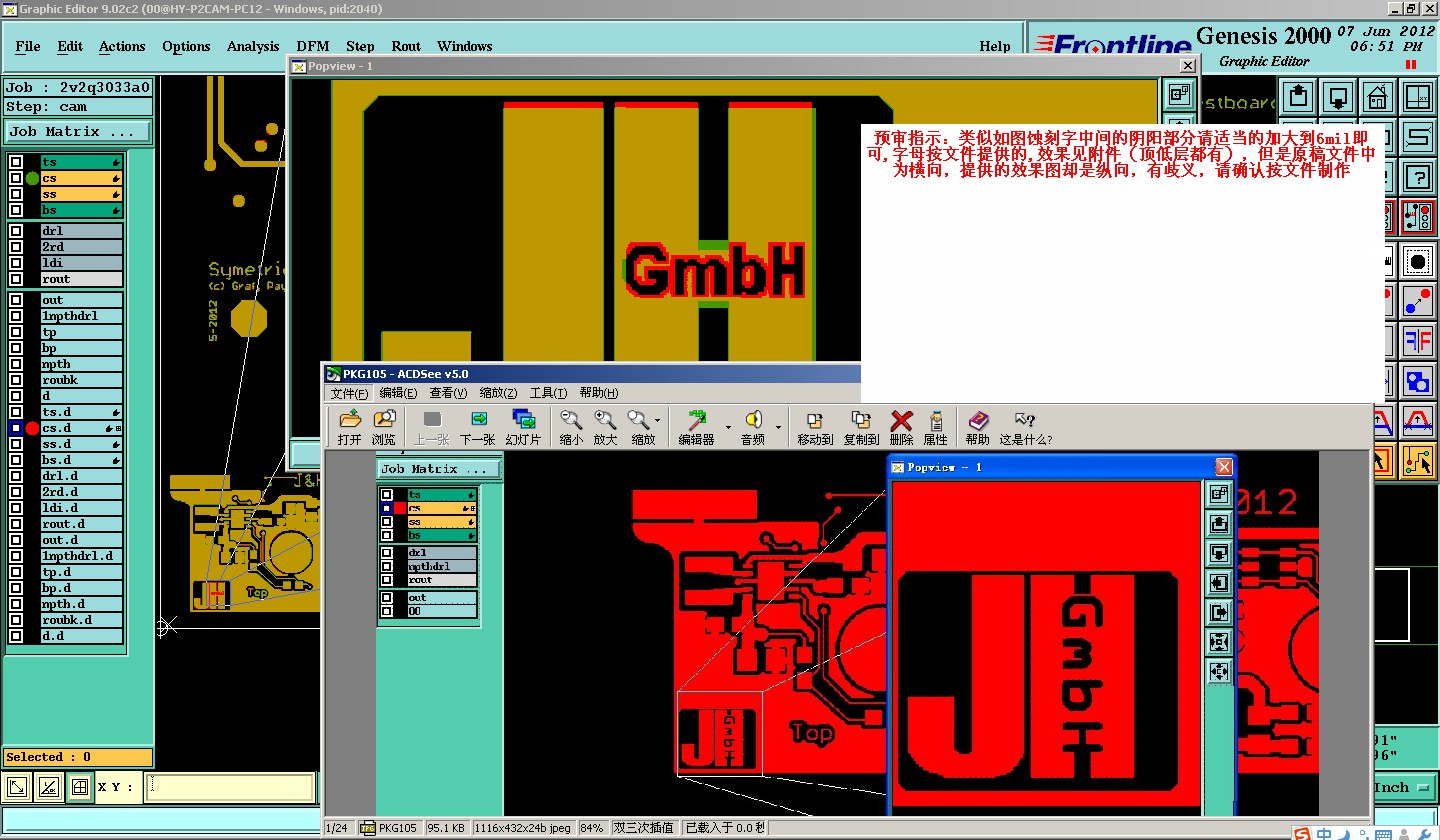Click the Home view icon

click(1377, 98)
